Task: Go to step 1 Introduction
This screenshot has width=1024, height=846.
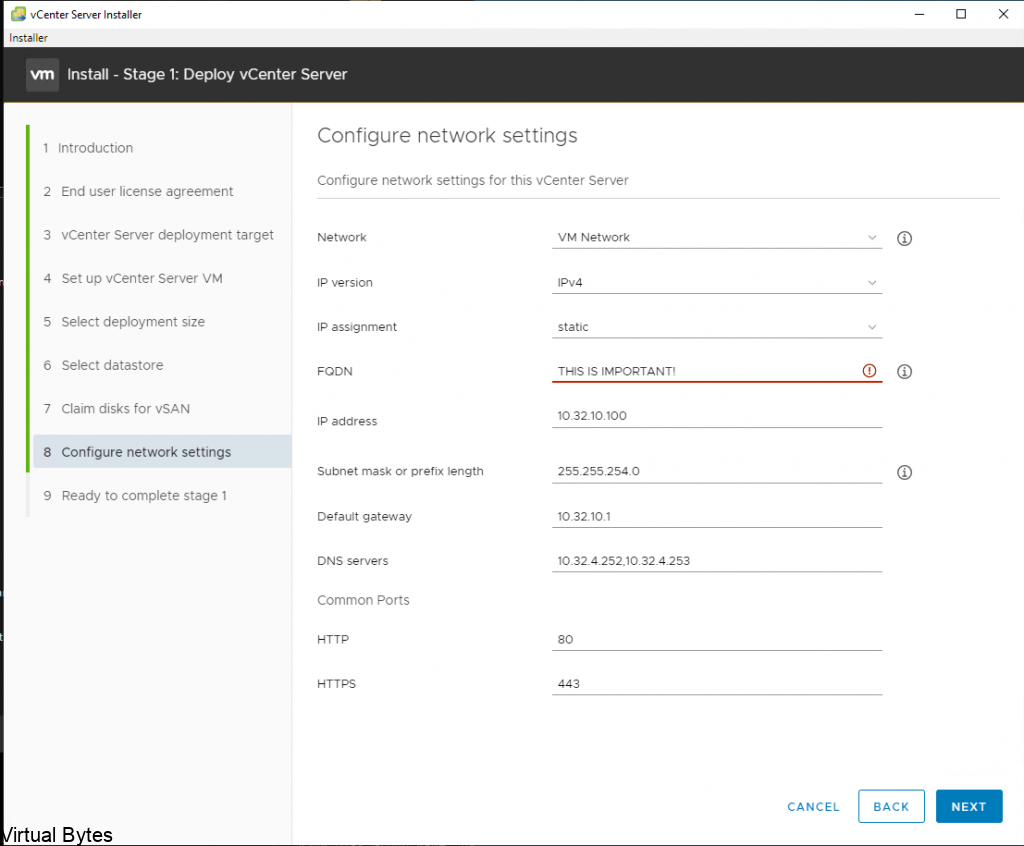Action: pos(88,148)
